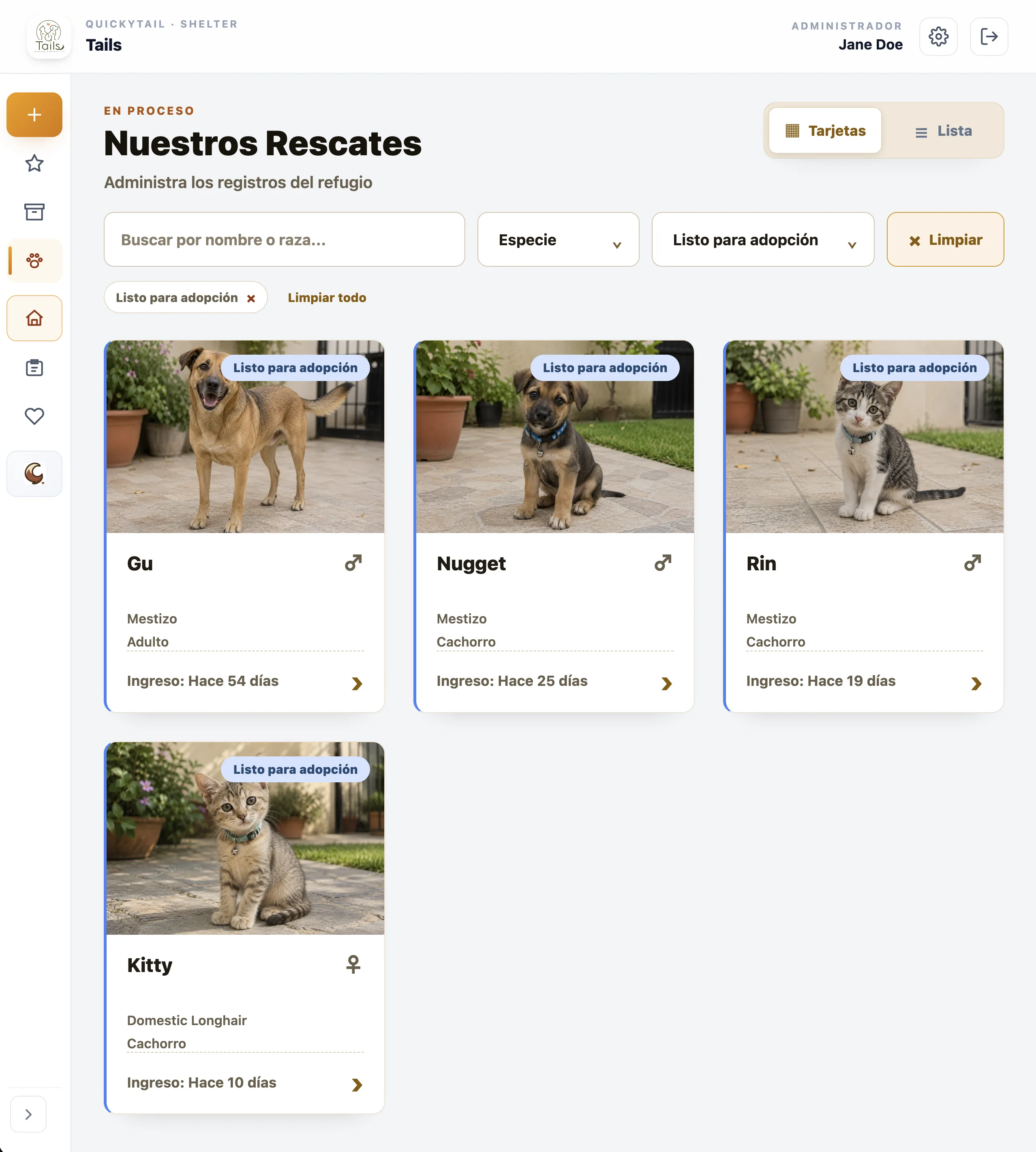
Task: Click "Ingreso: Hace 54 días"
Action: pos(203,681)
